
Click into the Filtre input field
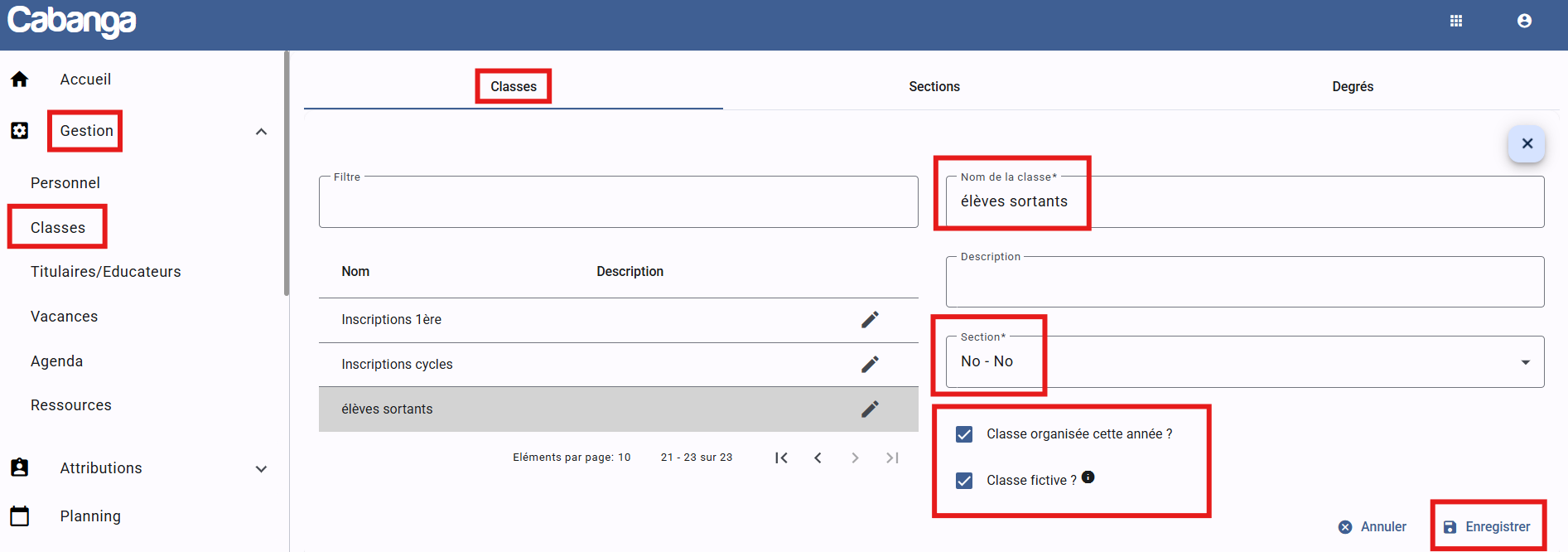(618, 202)
